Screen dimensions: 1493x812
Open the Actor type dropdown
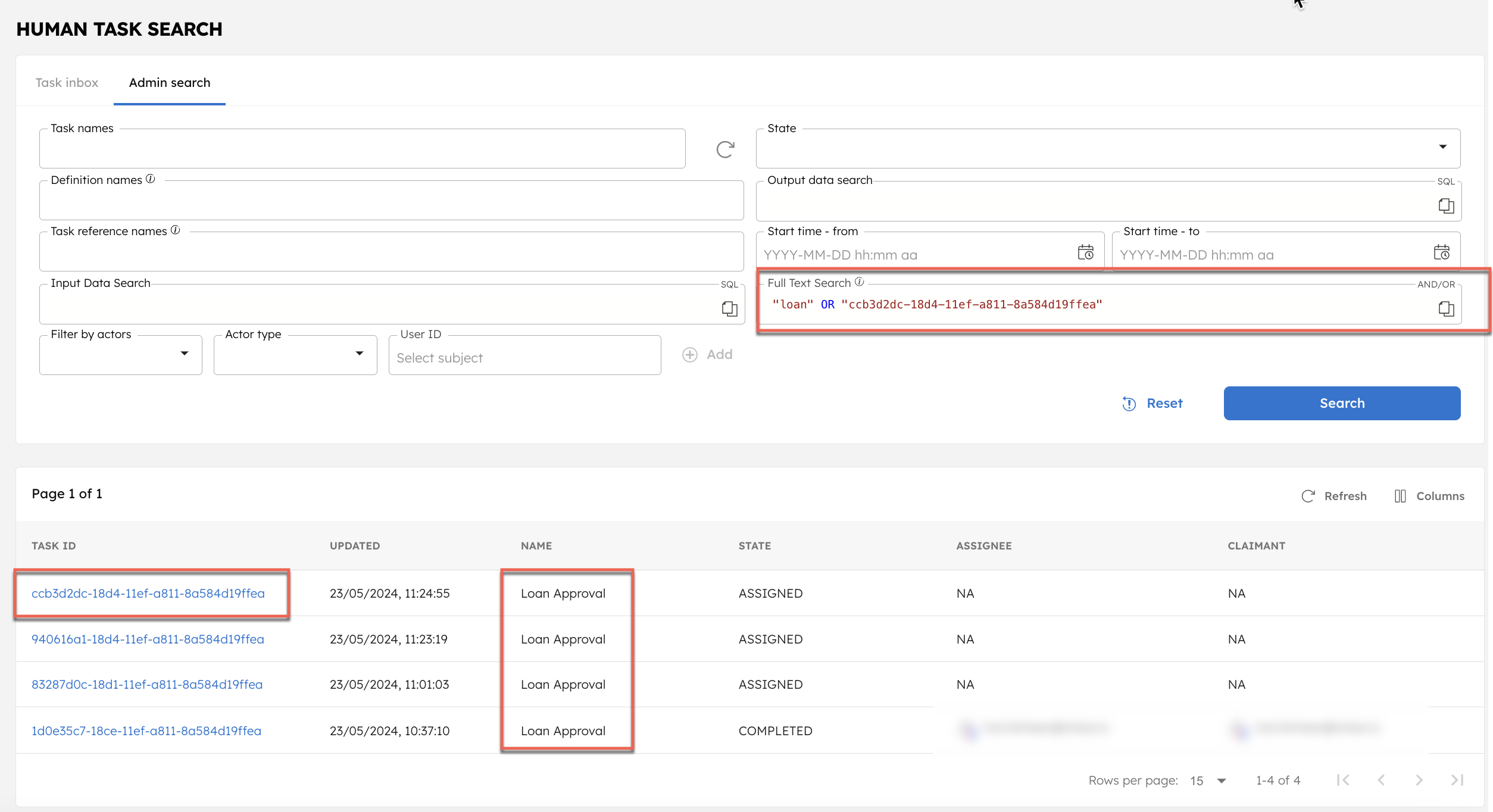coord(295,355)
